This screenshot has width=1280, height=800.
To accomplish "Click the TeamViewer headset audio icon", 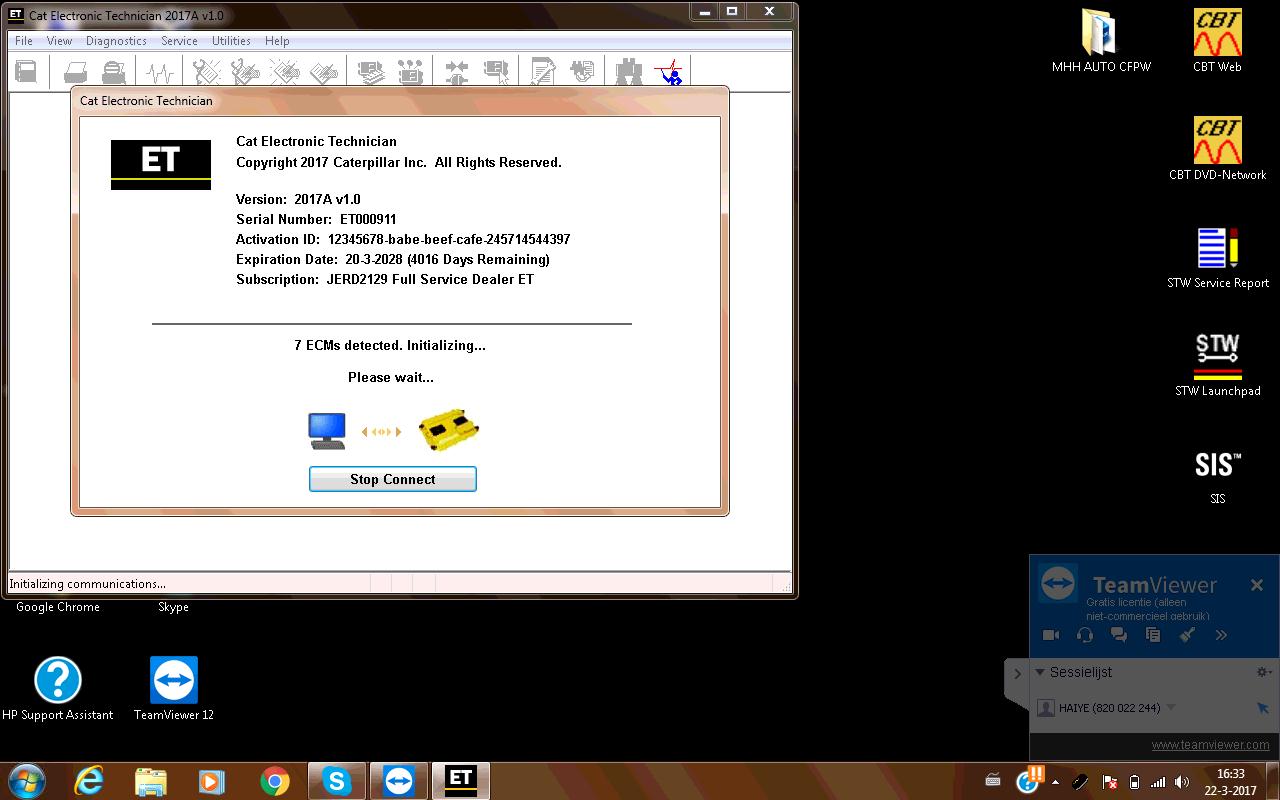I will coord(1085,635).
